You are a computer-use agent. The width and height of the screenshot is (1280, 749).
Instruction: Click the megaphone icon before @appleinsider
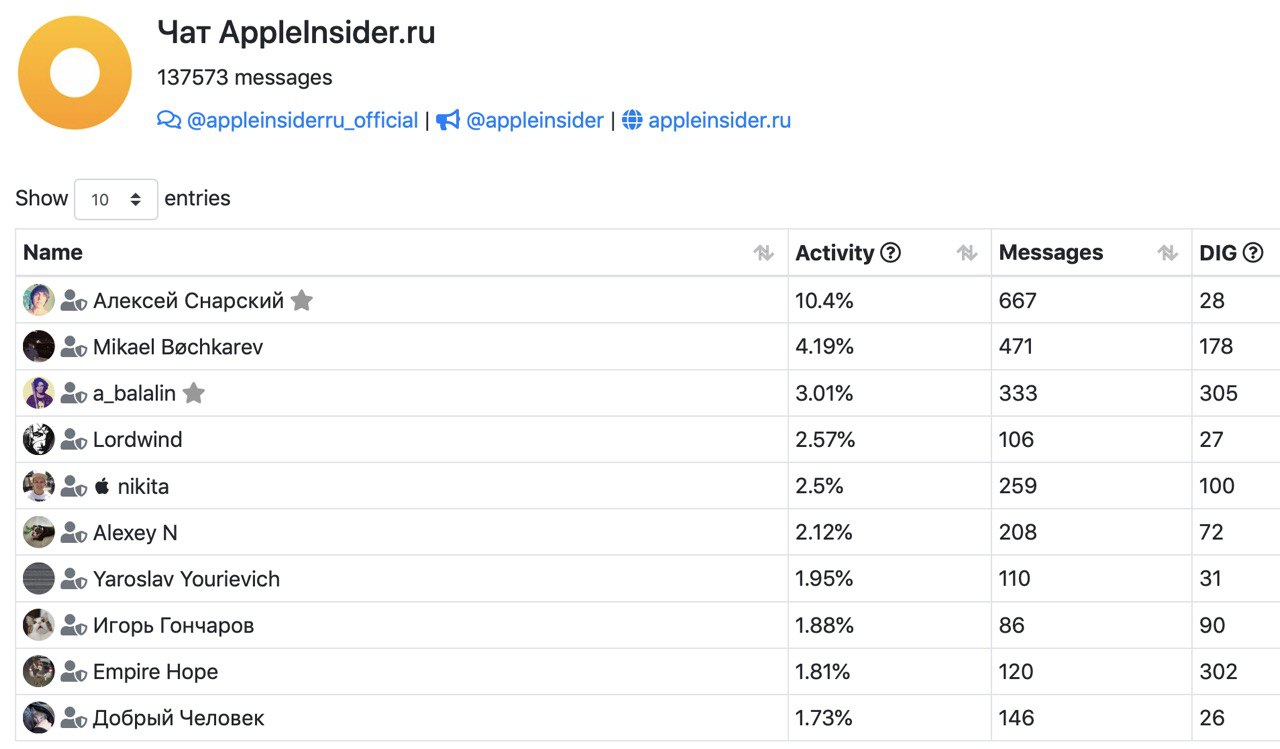point(448,120)
